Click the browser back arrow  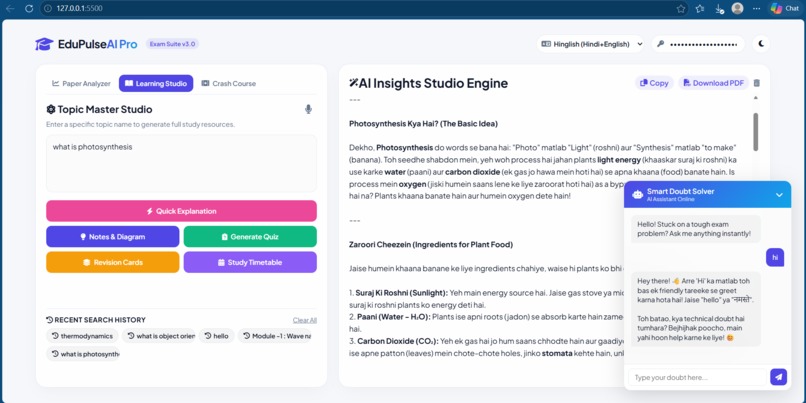10,8
